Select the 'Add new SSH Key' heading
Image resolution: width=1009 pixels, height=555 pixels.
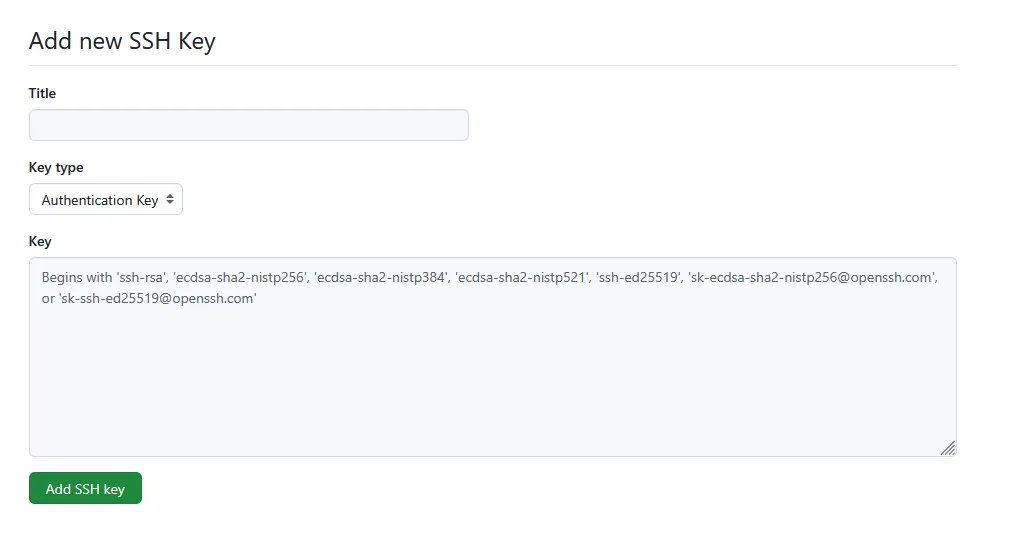122,41
